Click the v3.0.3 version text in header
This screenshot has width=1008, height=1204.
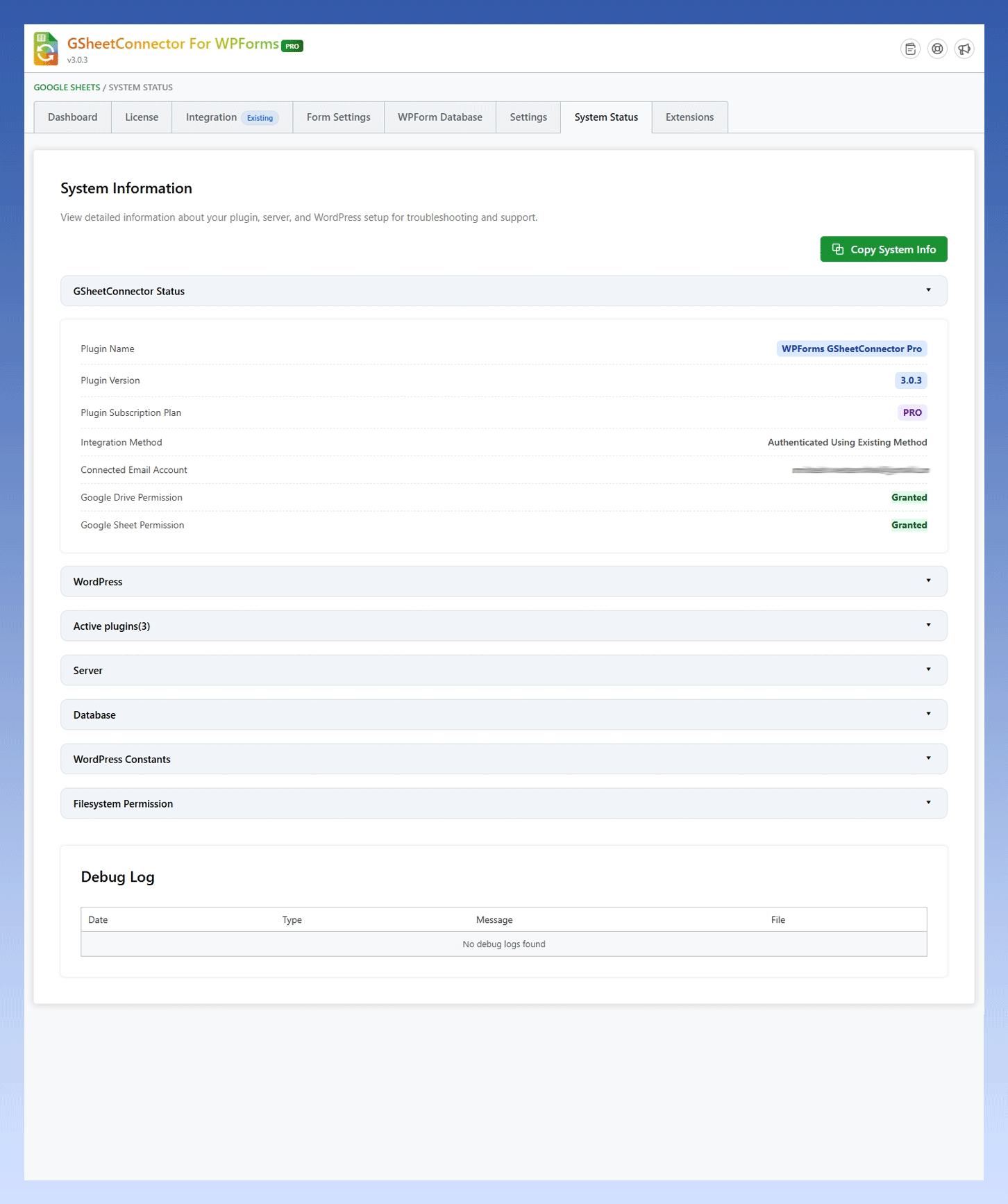tap(77, 60)
